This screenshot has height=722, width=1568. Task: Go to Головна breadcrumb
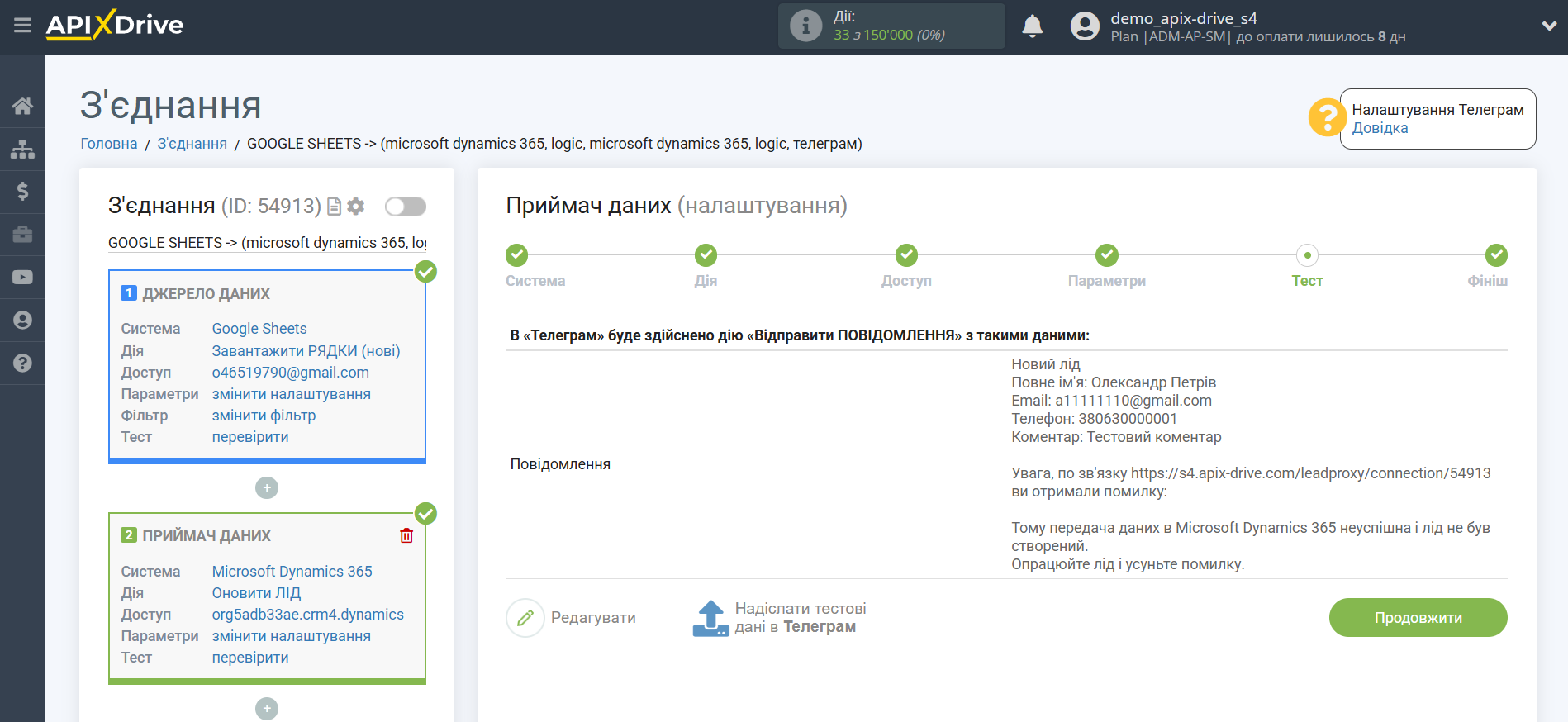pyautogui.click(x=109, y=144)
